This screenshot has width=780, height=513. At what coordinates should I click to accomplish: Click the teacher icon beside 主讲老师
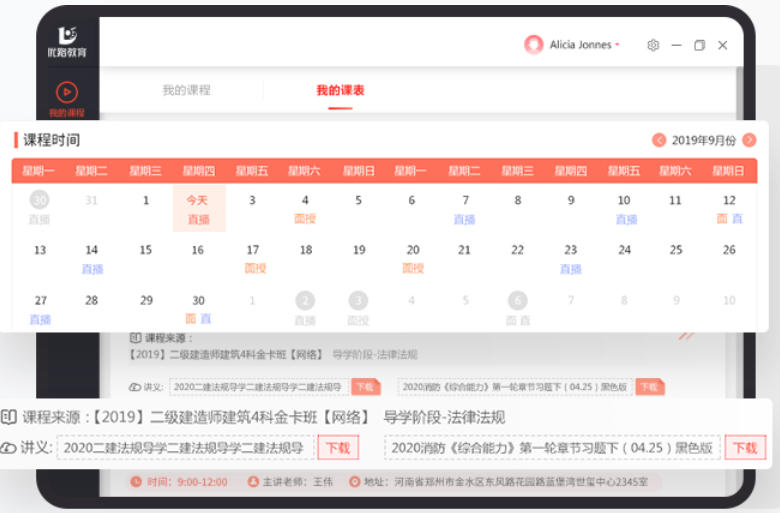point(253,482)
